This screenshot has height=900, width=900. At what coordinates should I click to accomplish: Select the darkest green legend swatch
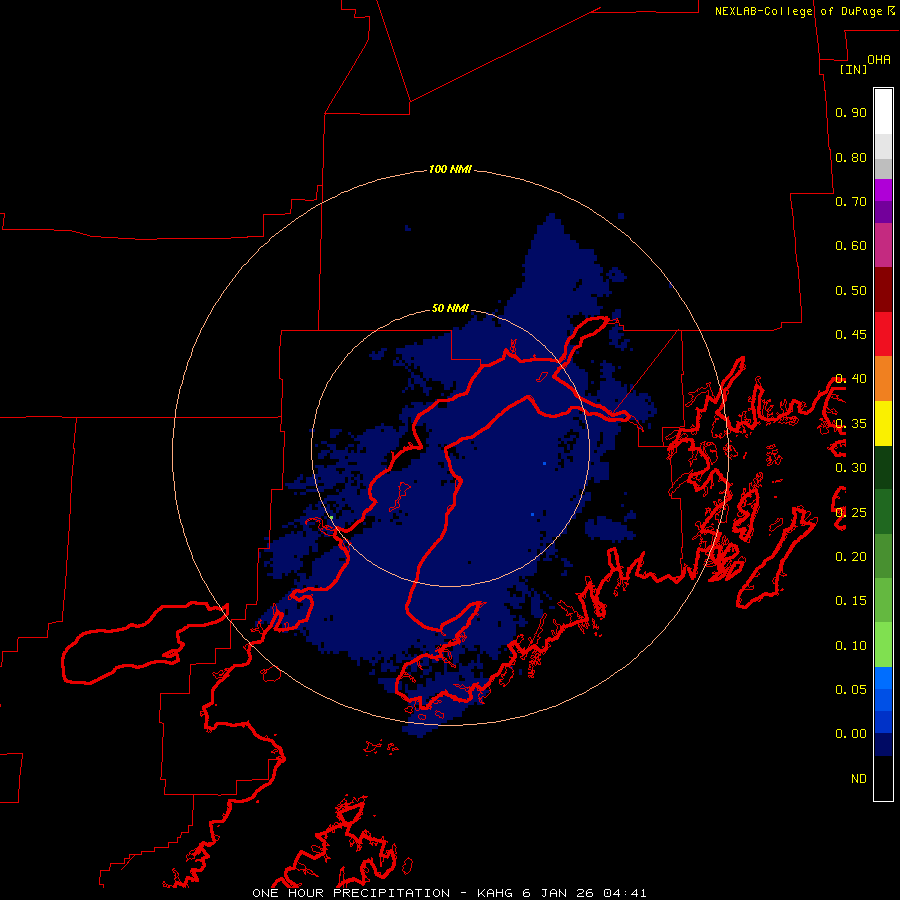[x=883, y=467]
